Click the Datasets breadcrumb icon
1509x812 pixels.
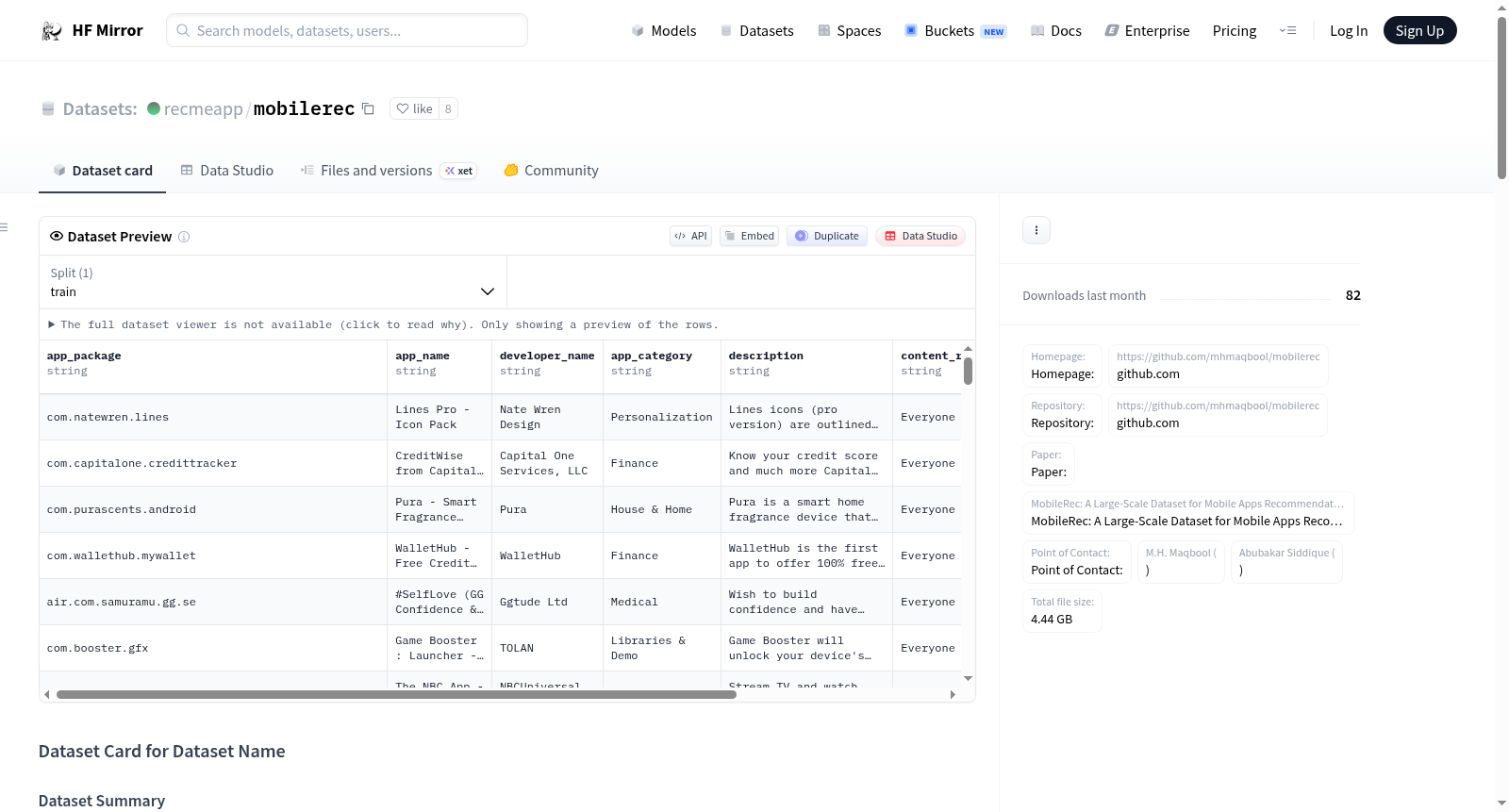click(x=48, y=109)
